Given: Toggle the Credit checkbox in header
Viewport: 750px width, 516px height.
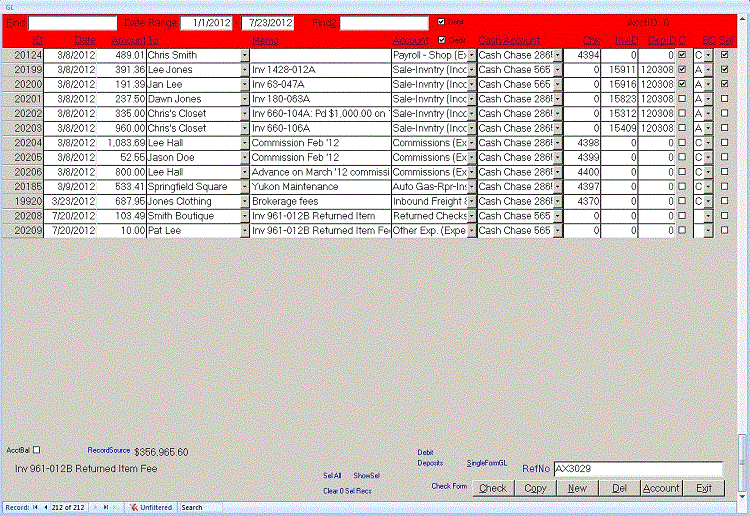Looking at the screenshot, I should pos(442,40).
